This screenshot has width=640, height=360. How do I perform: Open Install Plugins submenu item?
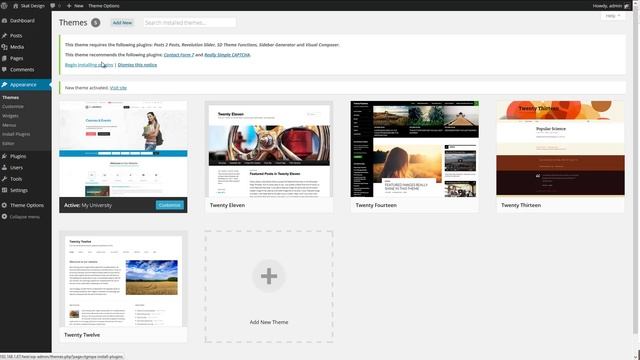16,134
